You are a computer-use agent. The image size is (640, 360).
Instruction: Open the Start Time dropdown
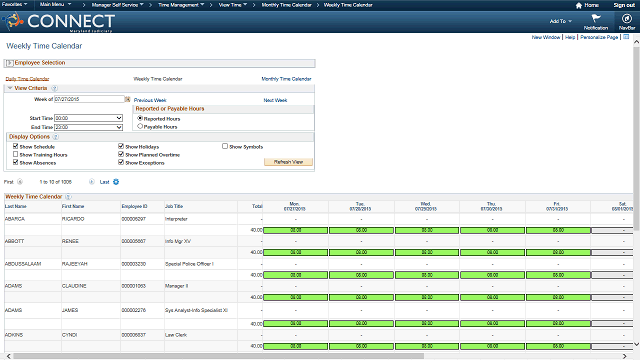tap(89, 118)
